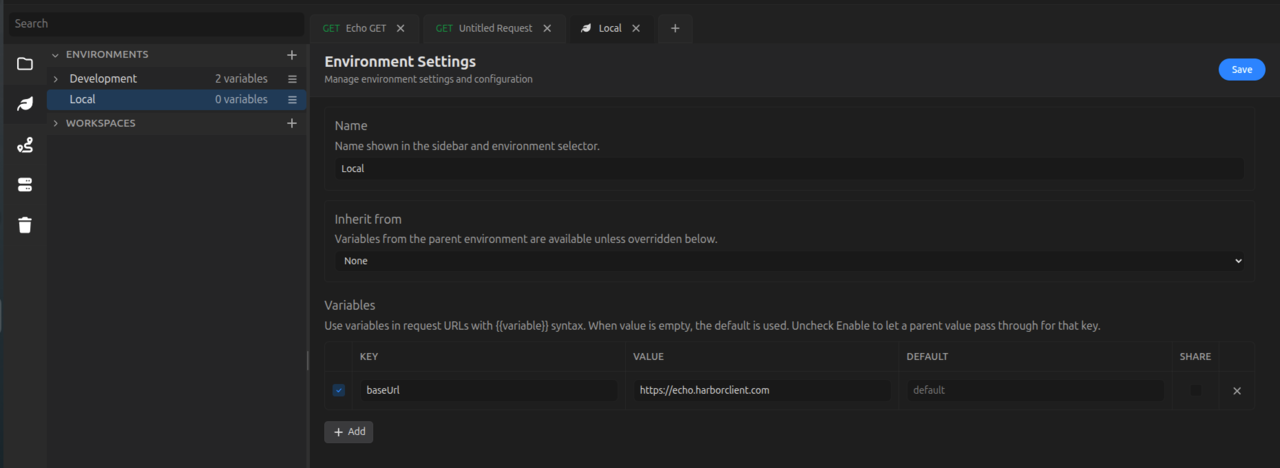1280x468 pixels.
Task: Open the trash icon in sidebar
Action: (25, 225)
